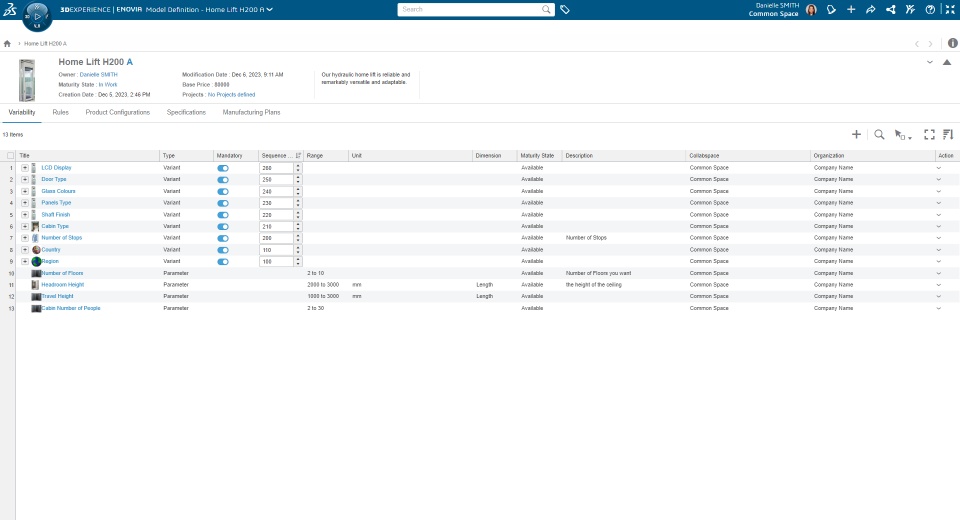This screenshot has width=960, height=520.
Task: Open the Headroom Height parameter
Action: 62,285
